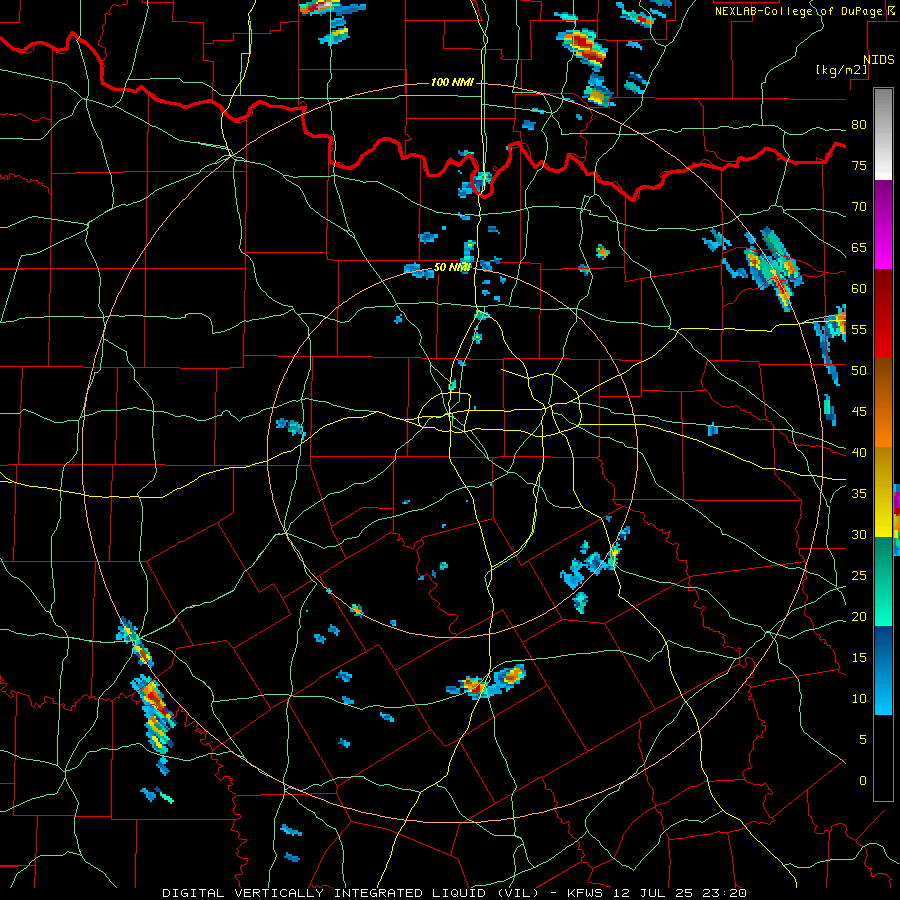This screenshot has width=900, height=900.
Task: Click the blue segment of color scale
Action: point(883,670)
